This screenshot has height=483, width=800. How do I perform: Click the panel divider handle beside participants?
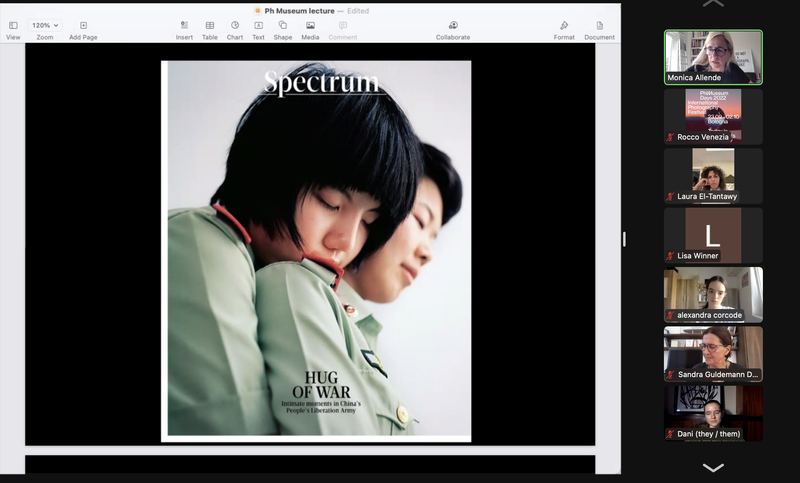(x=624, y=239)
